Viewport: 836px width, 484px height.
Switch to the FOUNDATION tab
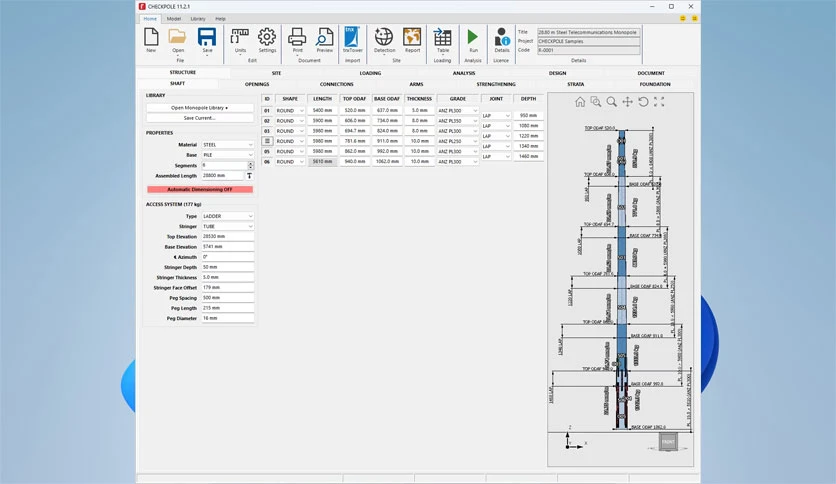655,84
